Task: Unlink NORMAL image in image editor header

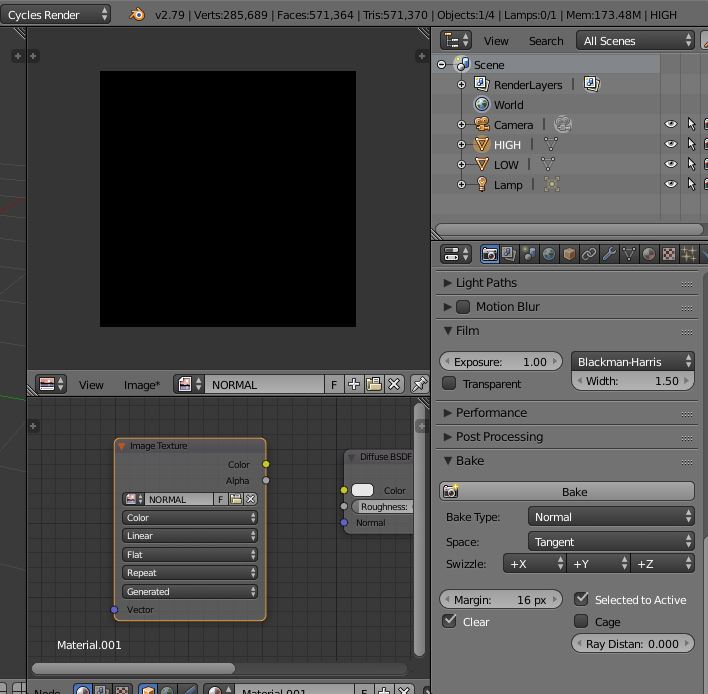Action: (394, 385)
